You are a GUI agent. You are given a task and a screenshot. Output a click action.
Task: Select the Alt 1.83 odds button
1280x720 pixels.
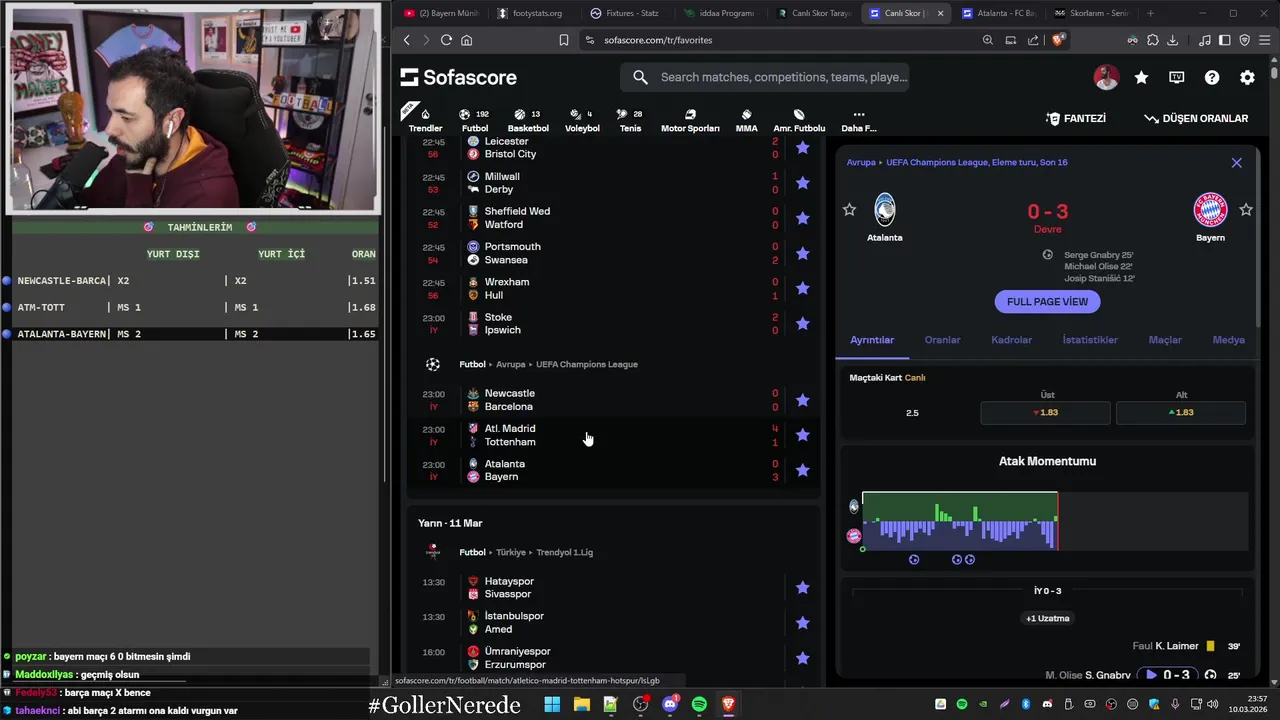(x=1181, y=413)
